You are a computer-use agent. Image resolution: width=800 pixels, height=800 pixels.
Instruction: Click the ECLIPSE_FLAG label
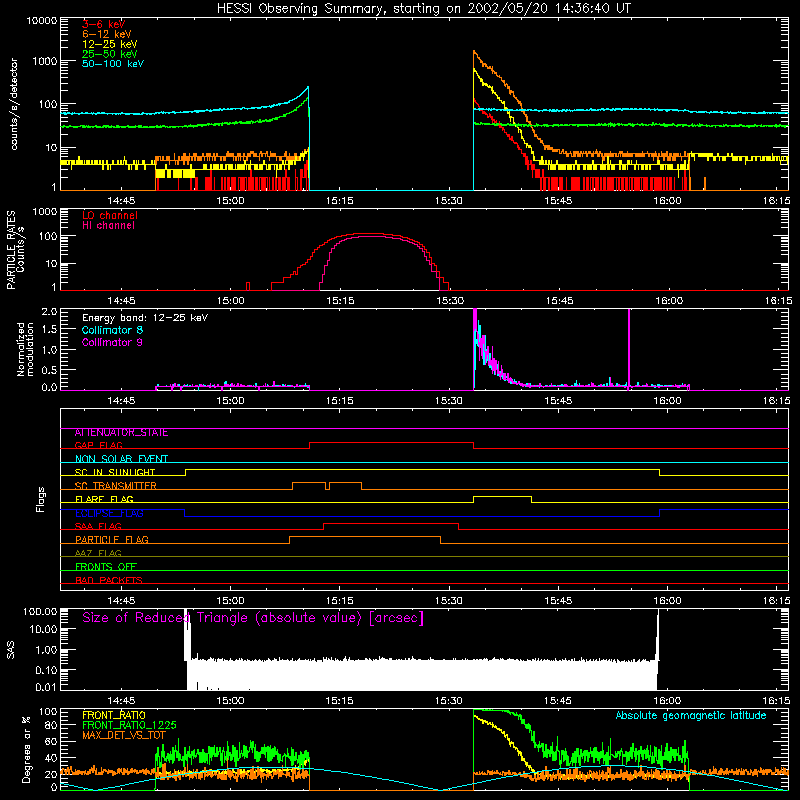[109, 513]
